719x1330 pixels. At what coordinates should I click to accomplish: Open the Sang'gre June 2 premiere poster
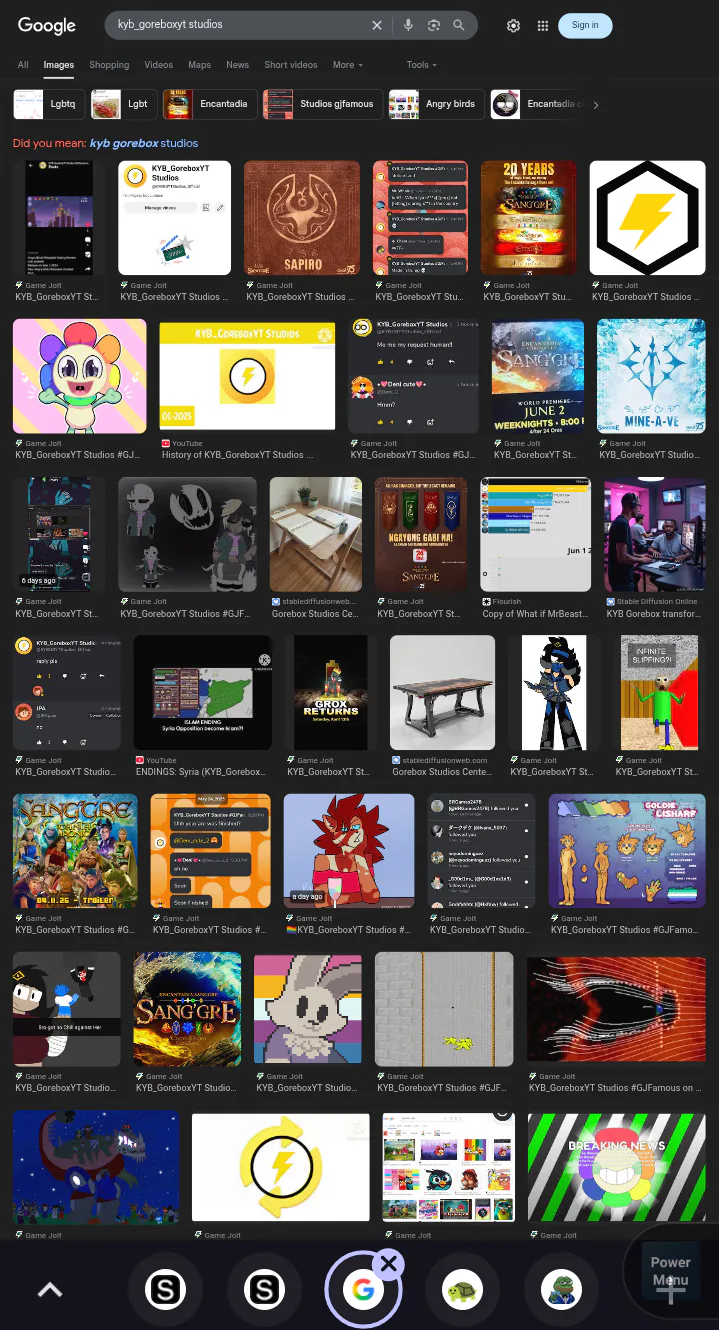[x=538, y=376]
